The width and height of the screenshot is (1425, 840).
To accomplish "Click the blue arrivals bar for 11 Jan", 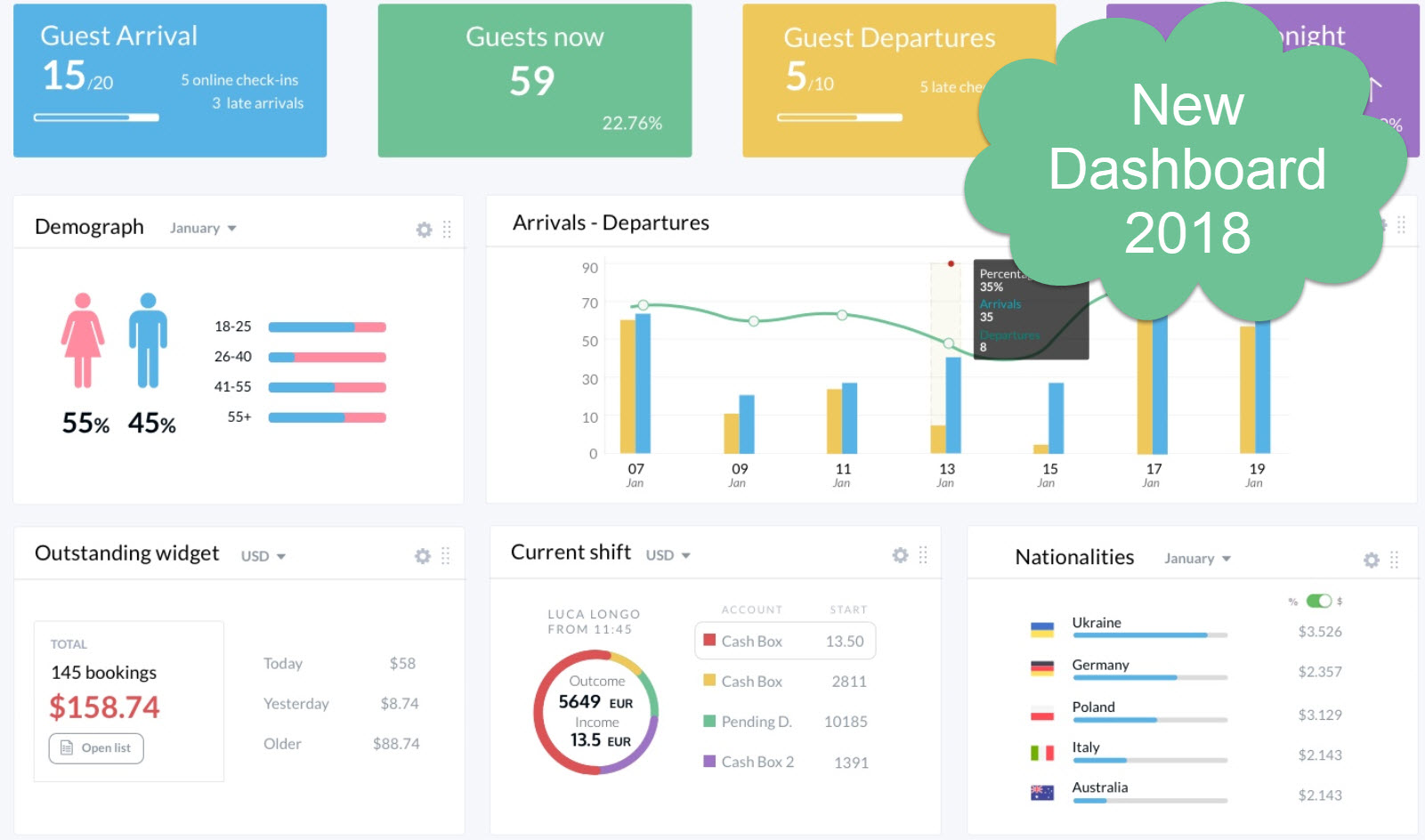I will click(x=850, y=418).
